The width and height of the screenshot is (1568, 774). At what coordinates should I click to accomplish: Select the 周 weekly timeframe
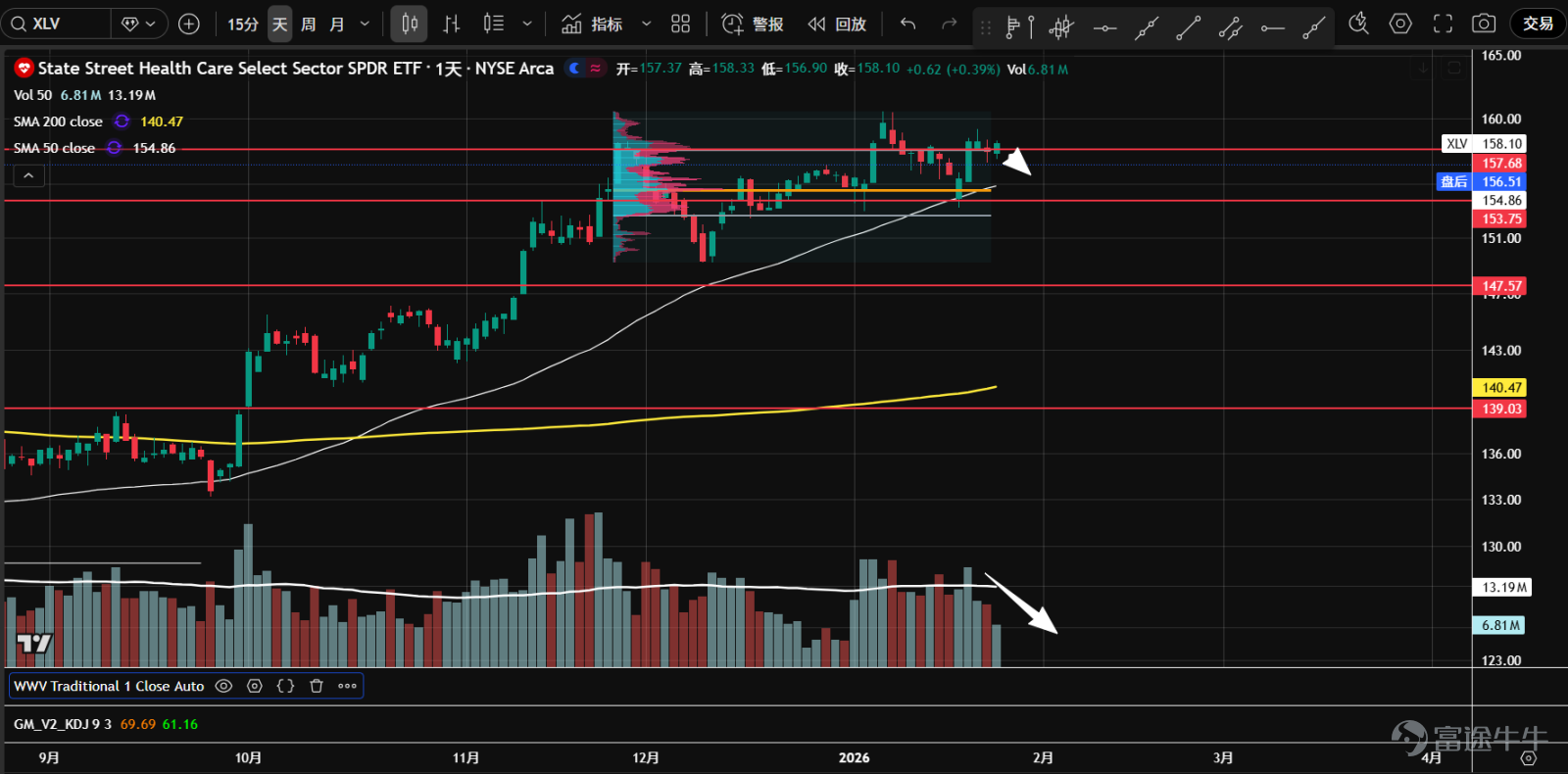pyautogui.click(x=309, y=24)
